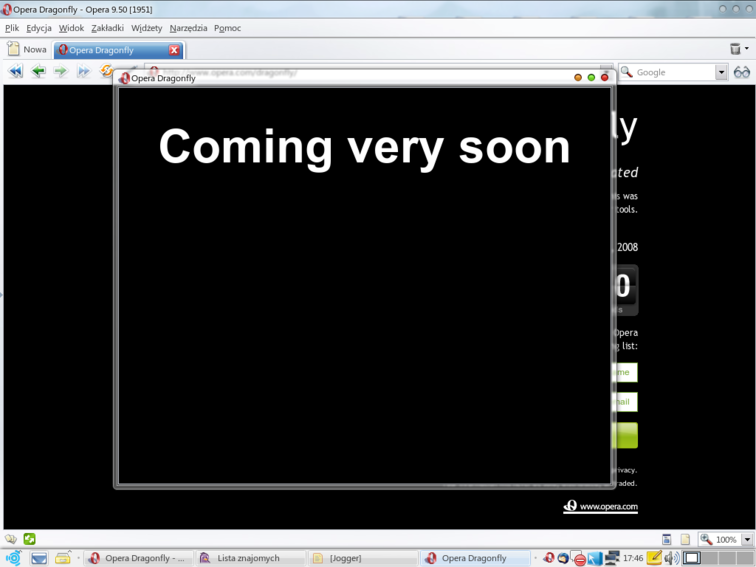Click the 17:46 clock
The width and height of the screenshot is (756, 567).
(633, 558)
